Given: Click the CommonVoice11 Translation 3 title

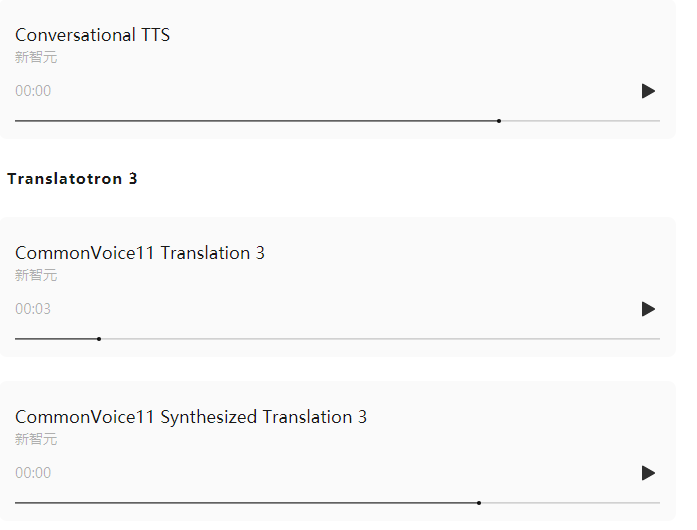Looking at the screenshot, I should 140,253.
